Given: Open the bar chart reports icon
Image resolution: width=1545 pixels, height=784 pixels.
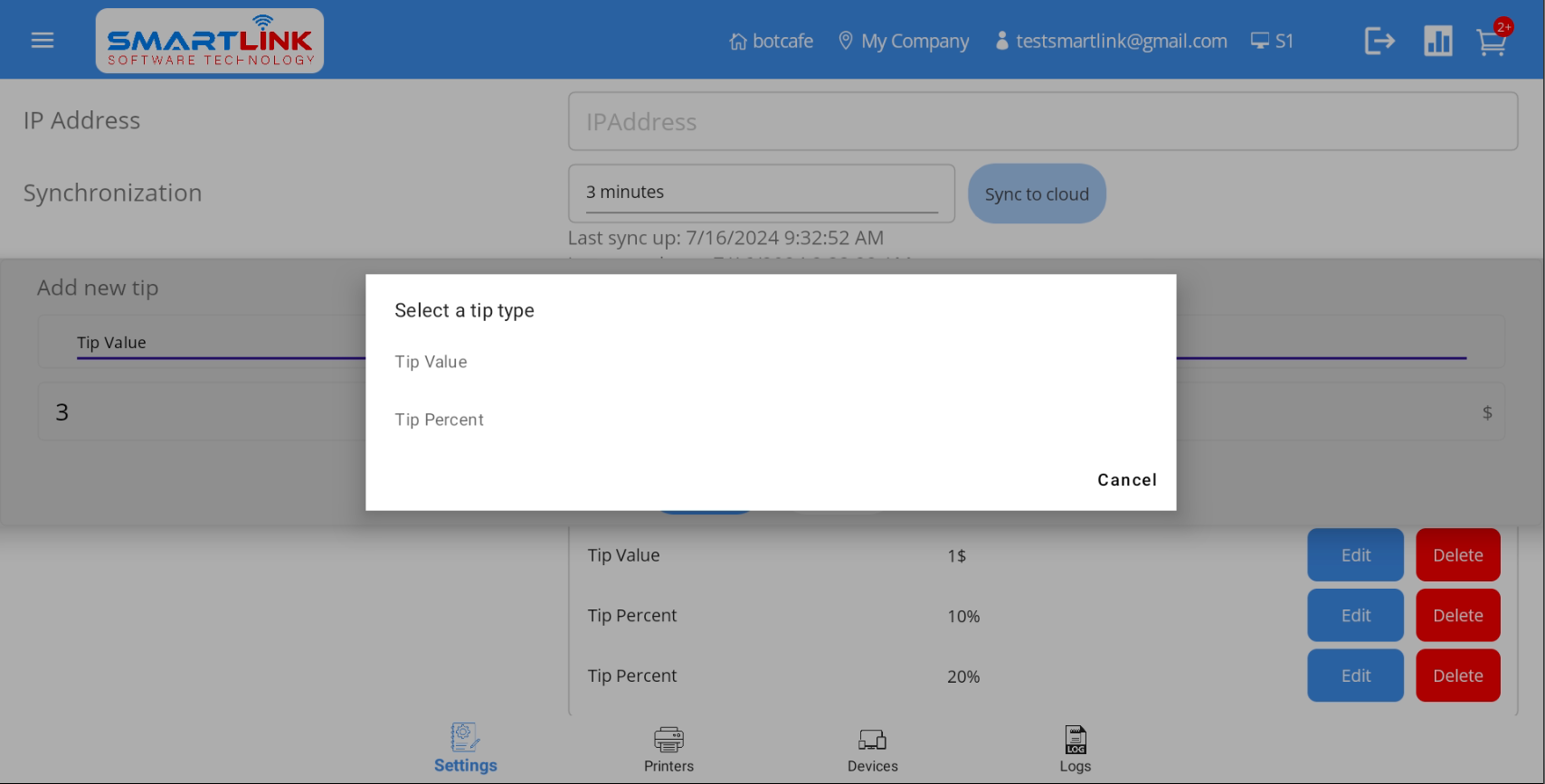Looking at the screenshot, I should (1437, 41).
